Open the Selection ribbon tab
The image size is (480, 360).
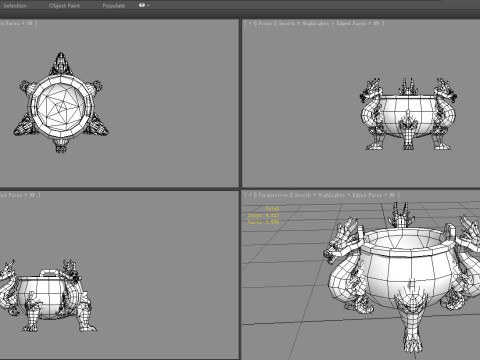tap(15, 6)
